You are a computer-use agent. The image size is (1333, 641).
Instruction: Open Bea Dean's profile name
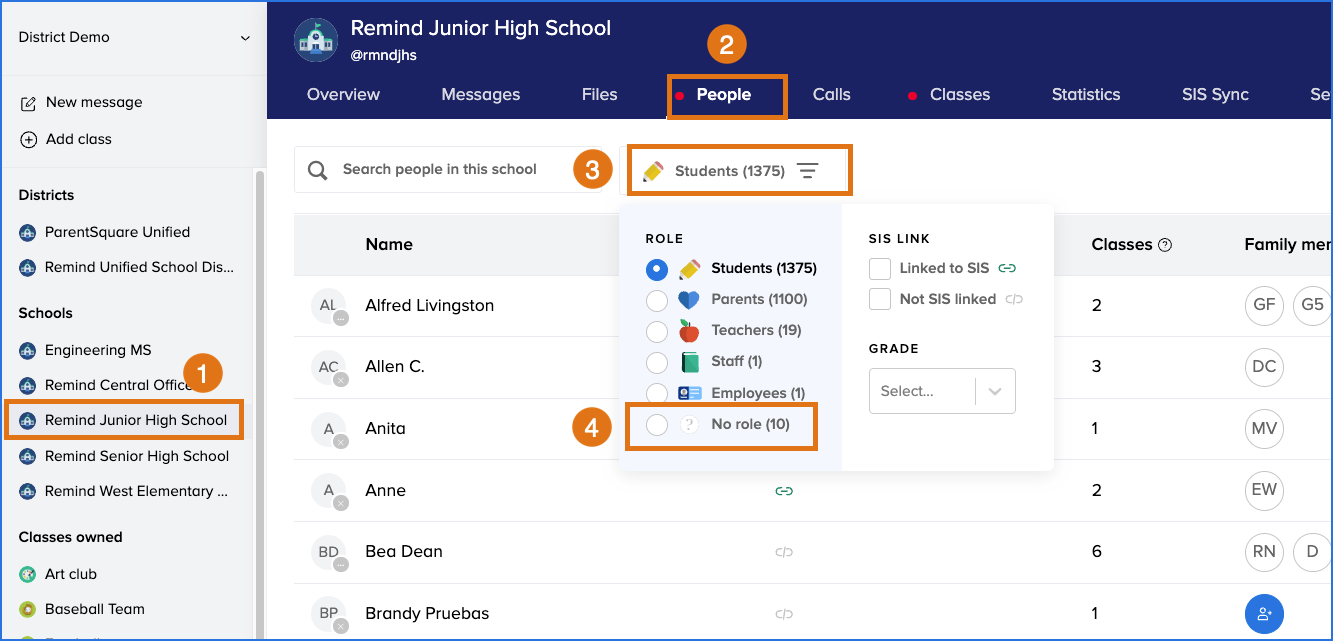pos(404,552)
